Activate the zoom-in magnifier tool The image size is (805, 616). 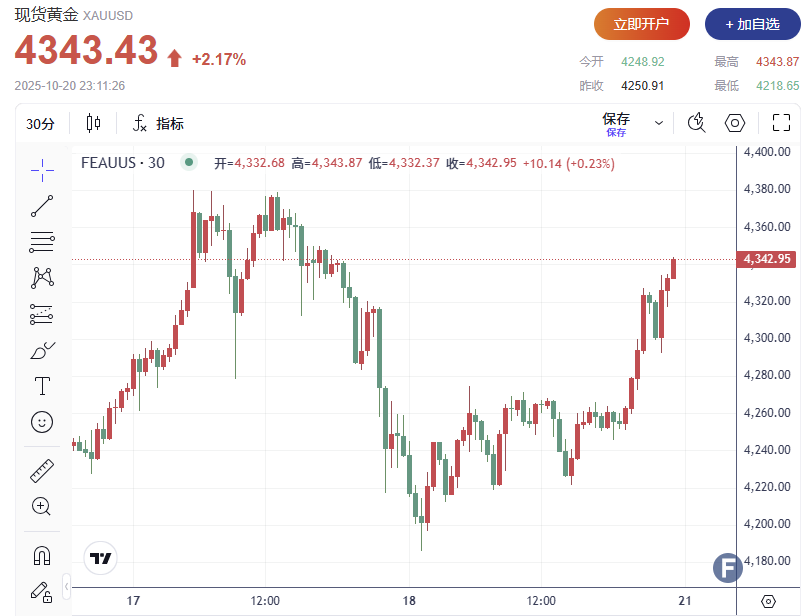[42, 507]
